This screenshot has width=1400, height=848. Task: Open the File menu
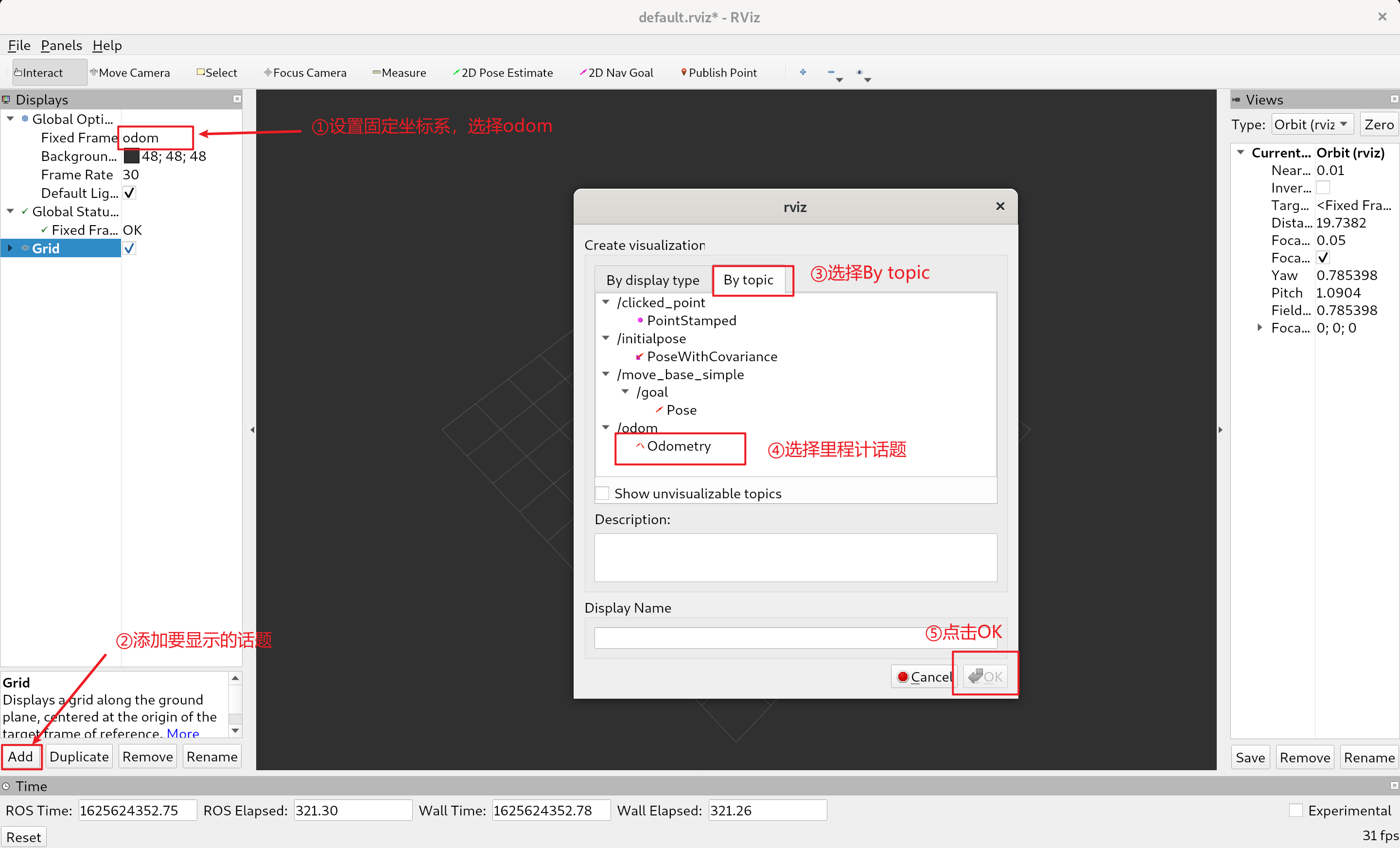[x=19, y=45]
